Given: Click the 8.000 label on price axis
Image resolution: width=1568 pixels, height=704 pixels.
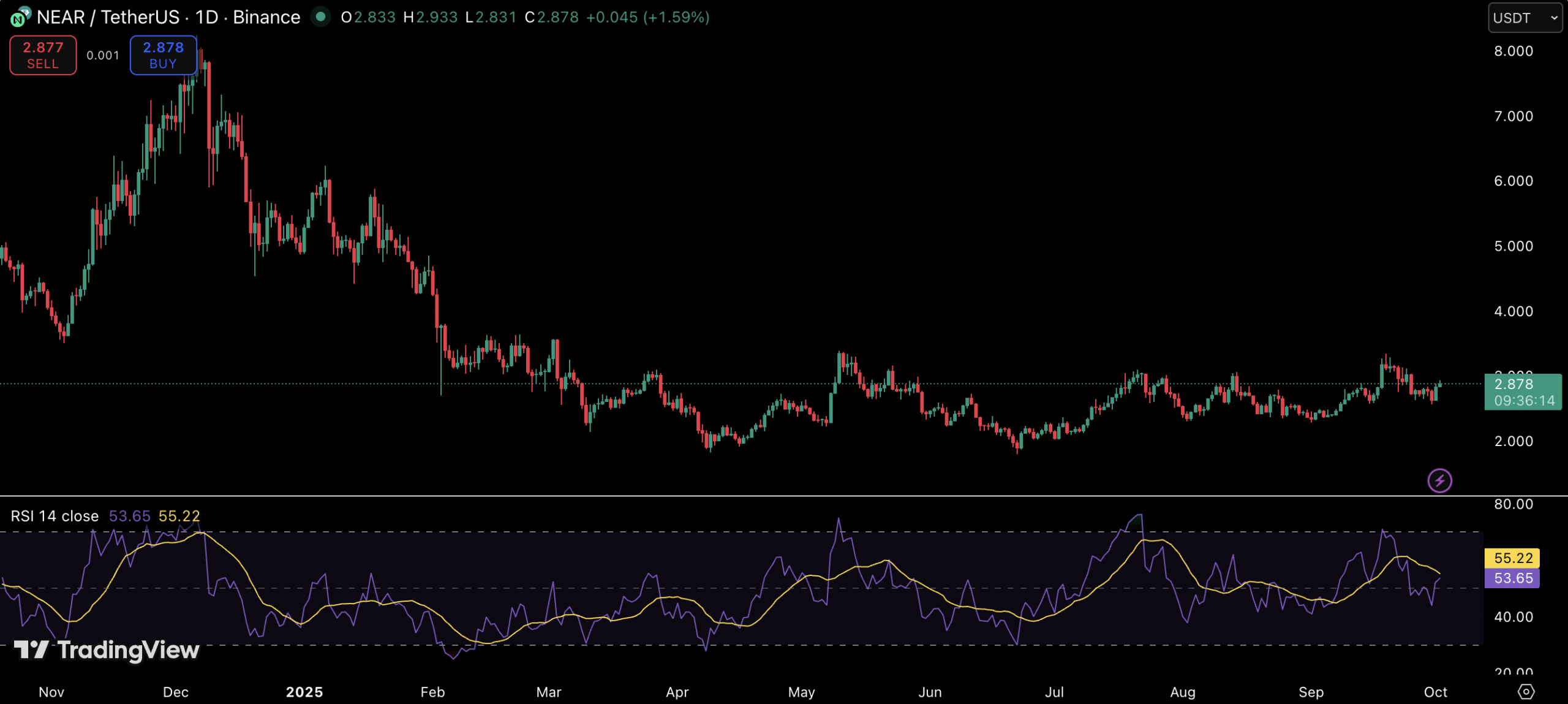Looking at the screenshot, I should [x=1513, y=51].
